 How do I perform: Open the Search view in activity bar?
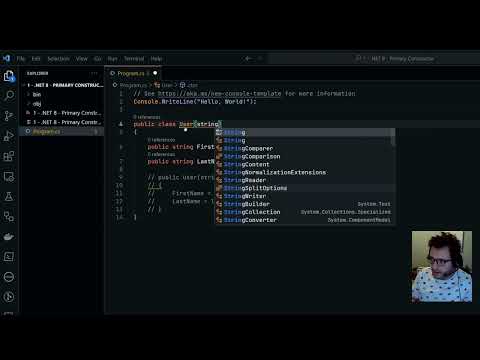pyautogui.click(x=9, y=96)
